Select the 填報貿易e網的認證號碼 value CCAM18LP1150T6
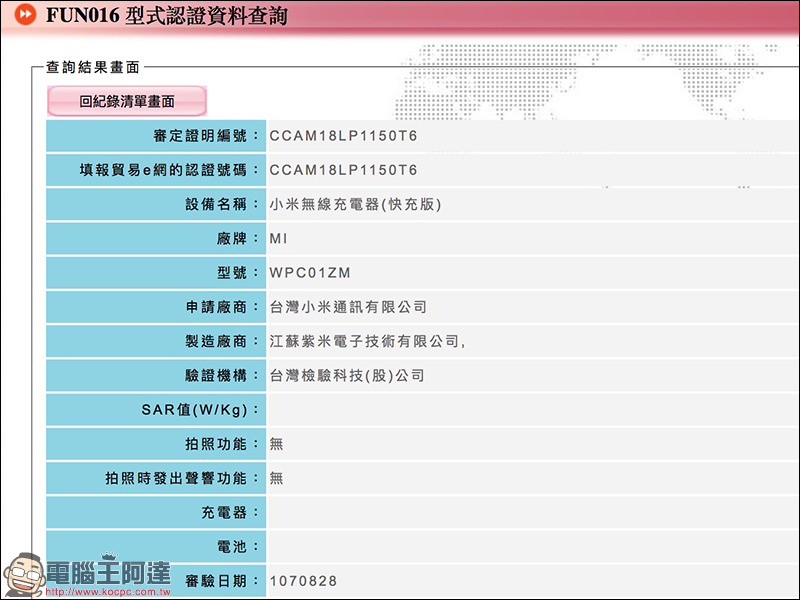The height and width of the screenshot is (600, 800). point(343,170)
